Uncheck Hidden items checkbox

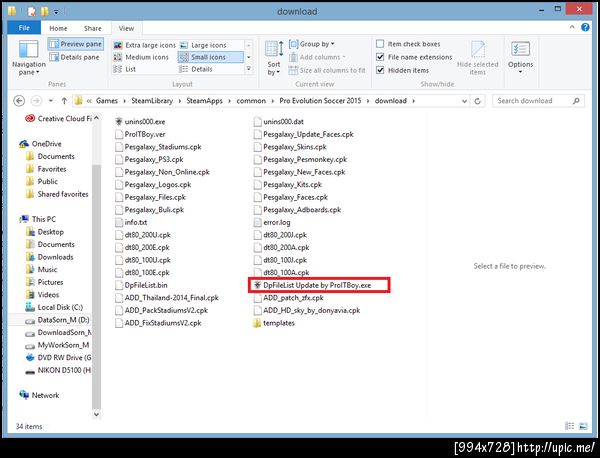click(x=380, y=70)
